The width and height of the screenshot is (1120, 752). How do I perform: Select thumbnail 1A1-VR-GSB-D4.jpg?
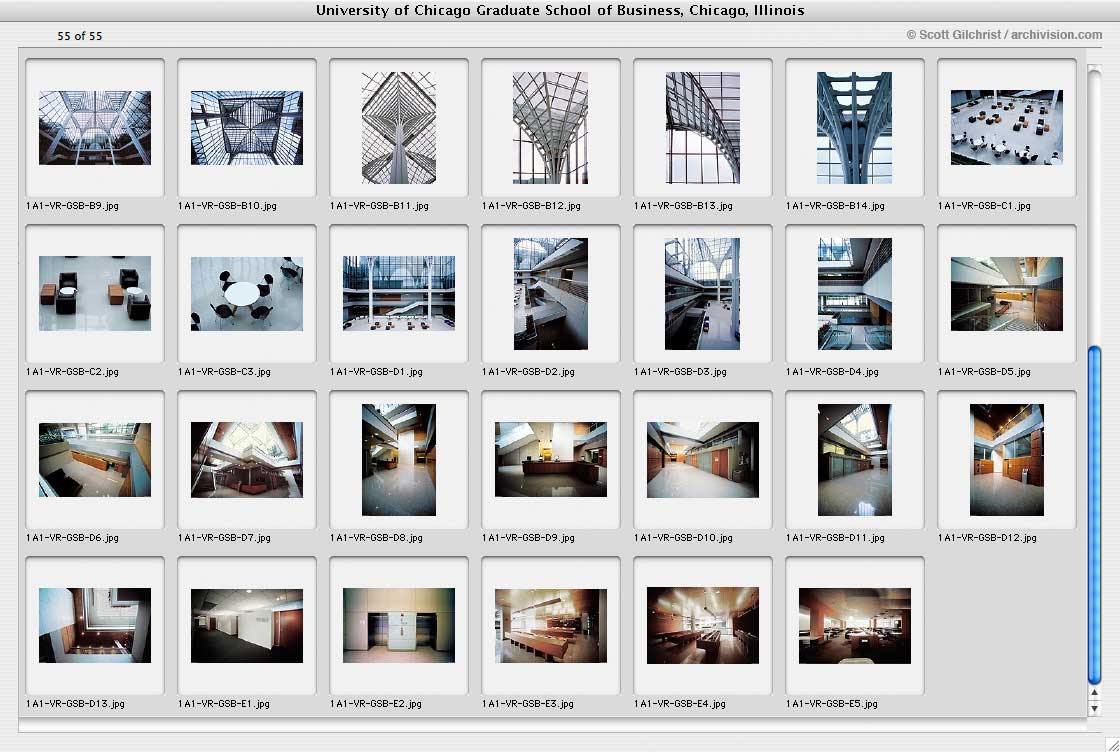point(855,294)
